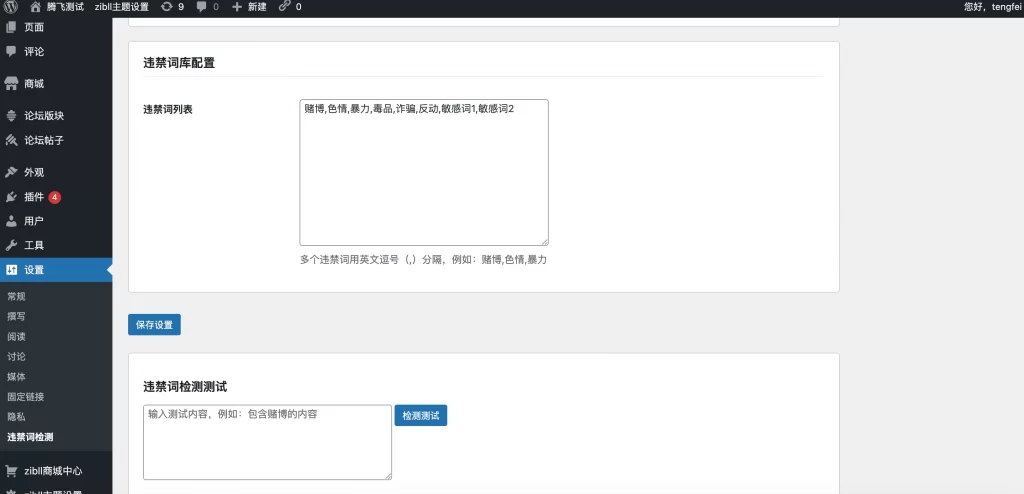Click 新建 in the admin bar
This screenshot has width=1024, height=494.
pos(257,7)
